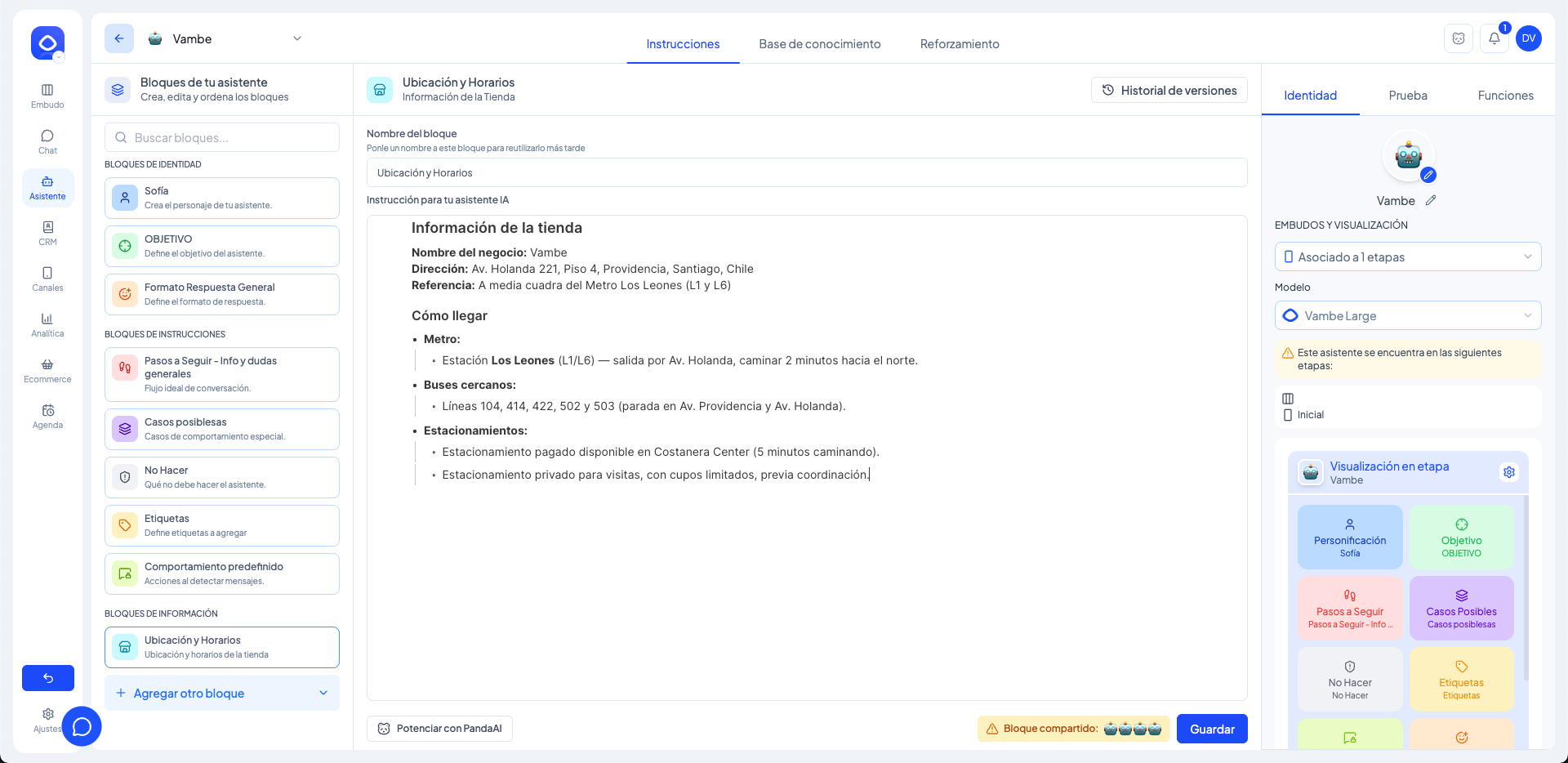Open the Asociado a 1 etapas dropdown
Viewport: 1568px width, 763px height.
pos(1407,257)
